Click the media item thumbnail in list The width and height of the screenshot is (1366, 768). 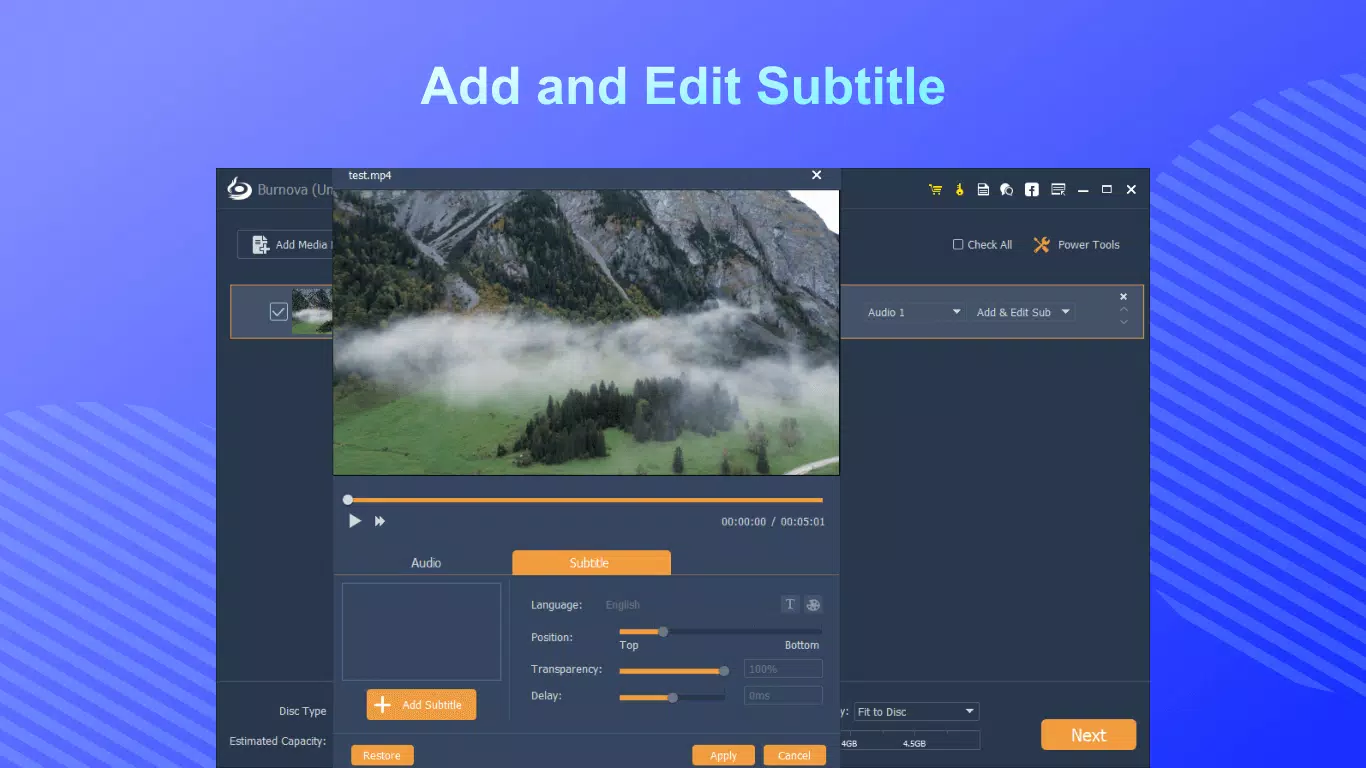point(312,312)
